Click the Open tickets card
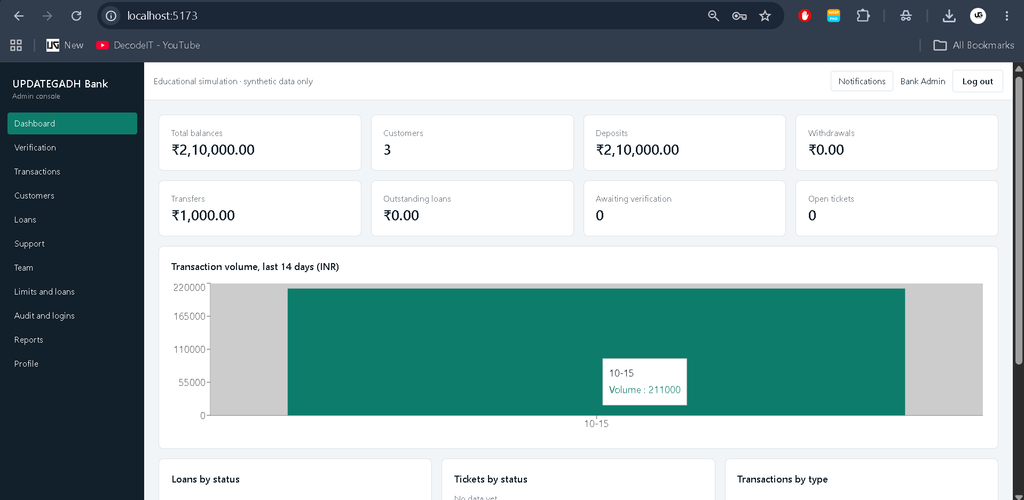Screen dimensions: 1024x500 tap(897, 208)
